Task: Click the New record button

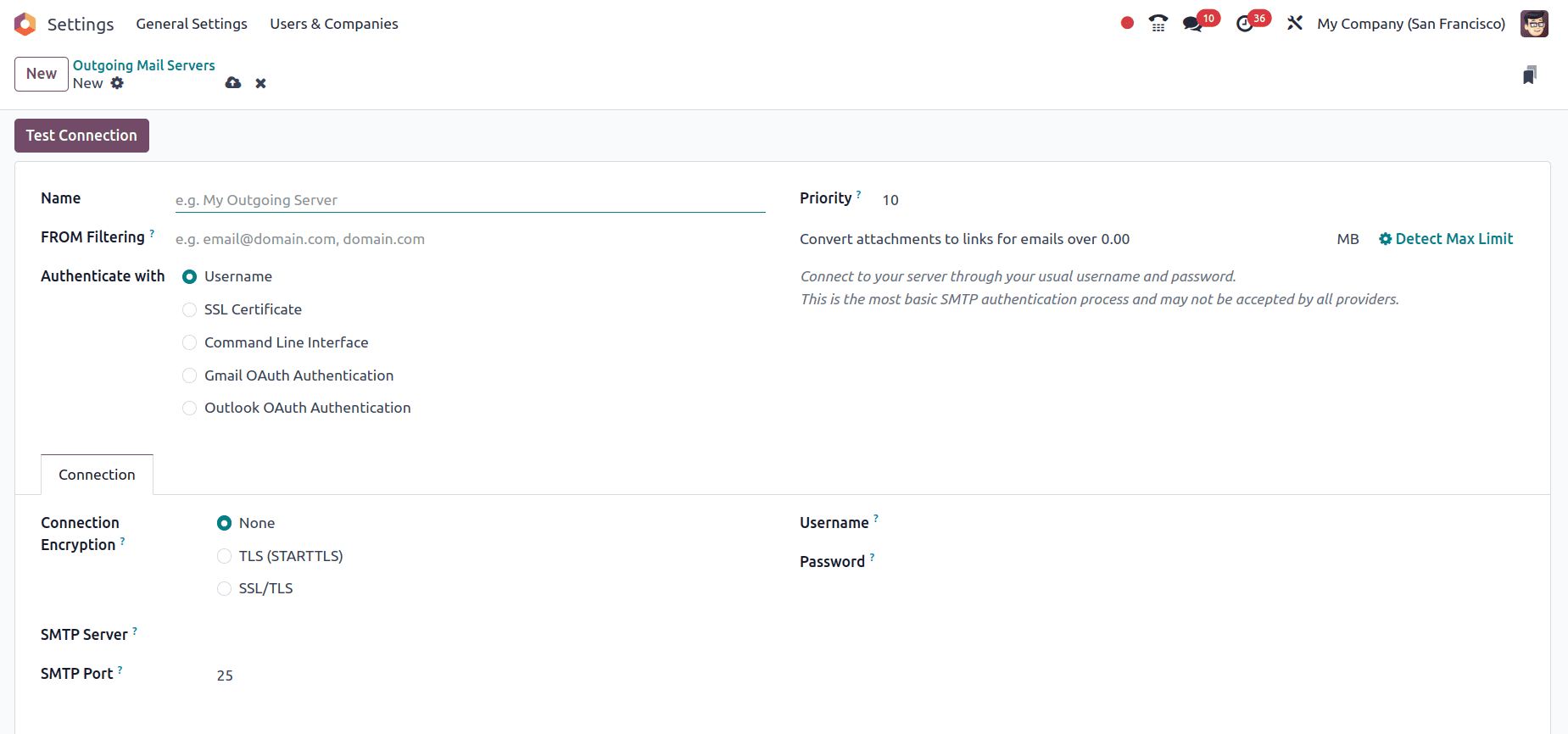Action: (42, 74)
